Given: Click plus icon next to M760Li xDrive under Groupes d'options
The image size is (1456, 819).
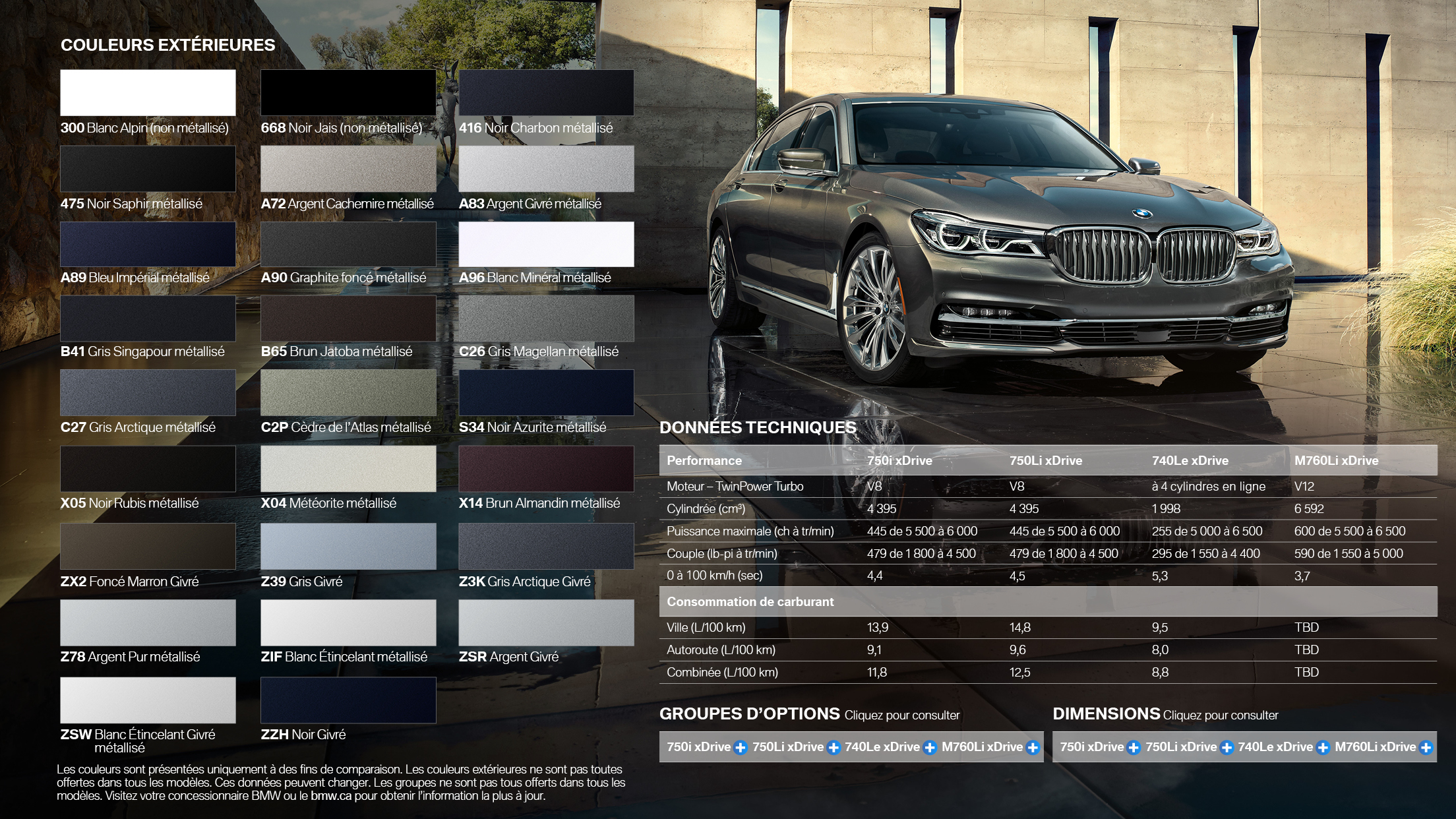Looking at the screenshot, I should click(x=1033, y=747).
